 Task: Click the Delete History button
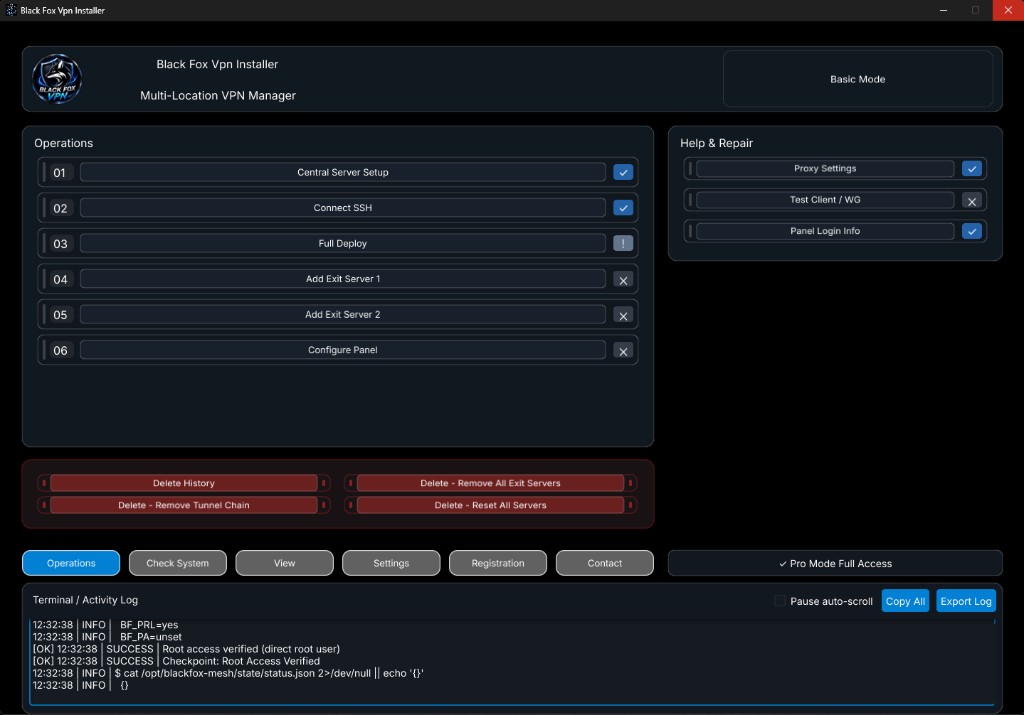[x=184, y=483]
